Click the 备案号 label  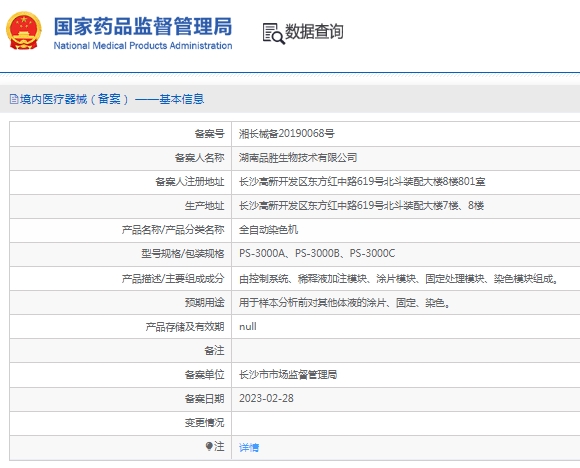tap(209, 134)
